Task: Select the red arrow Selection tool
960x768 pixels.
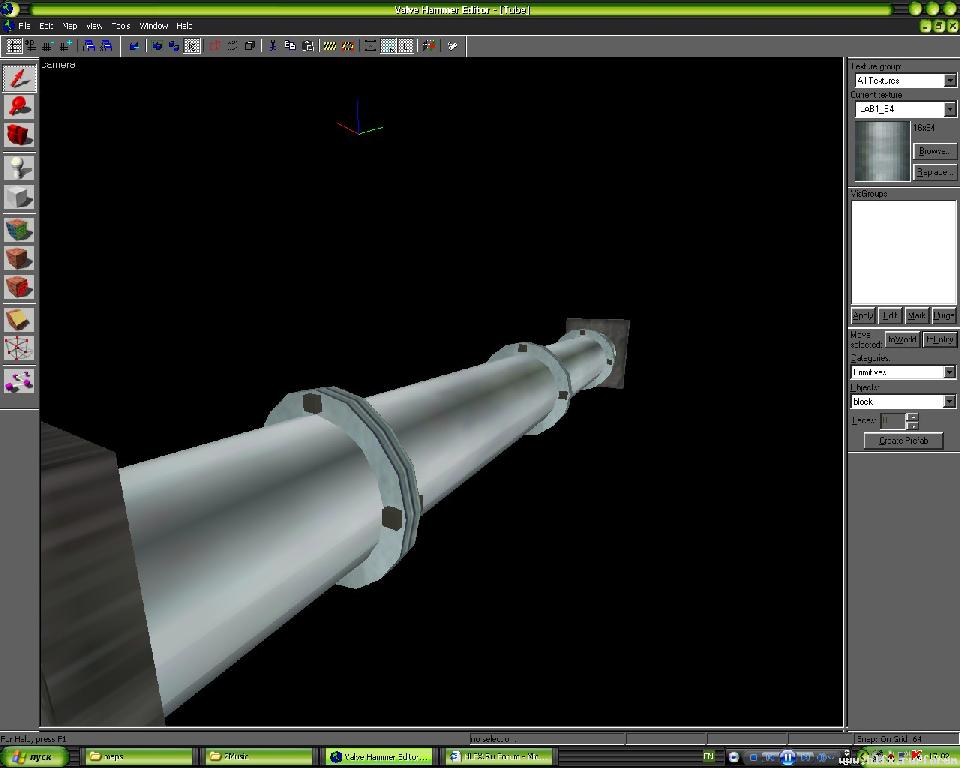Action: click(x=19, y=78)
